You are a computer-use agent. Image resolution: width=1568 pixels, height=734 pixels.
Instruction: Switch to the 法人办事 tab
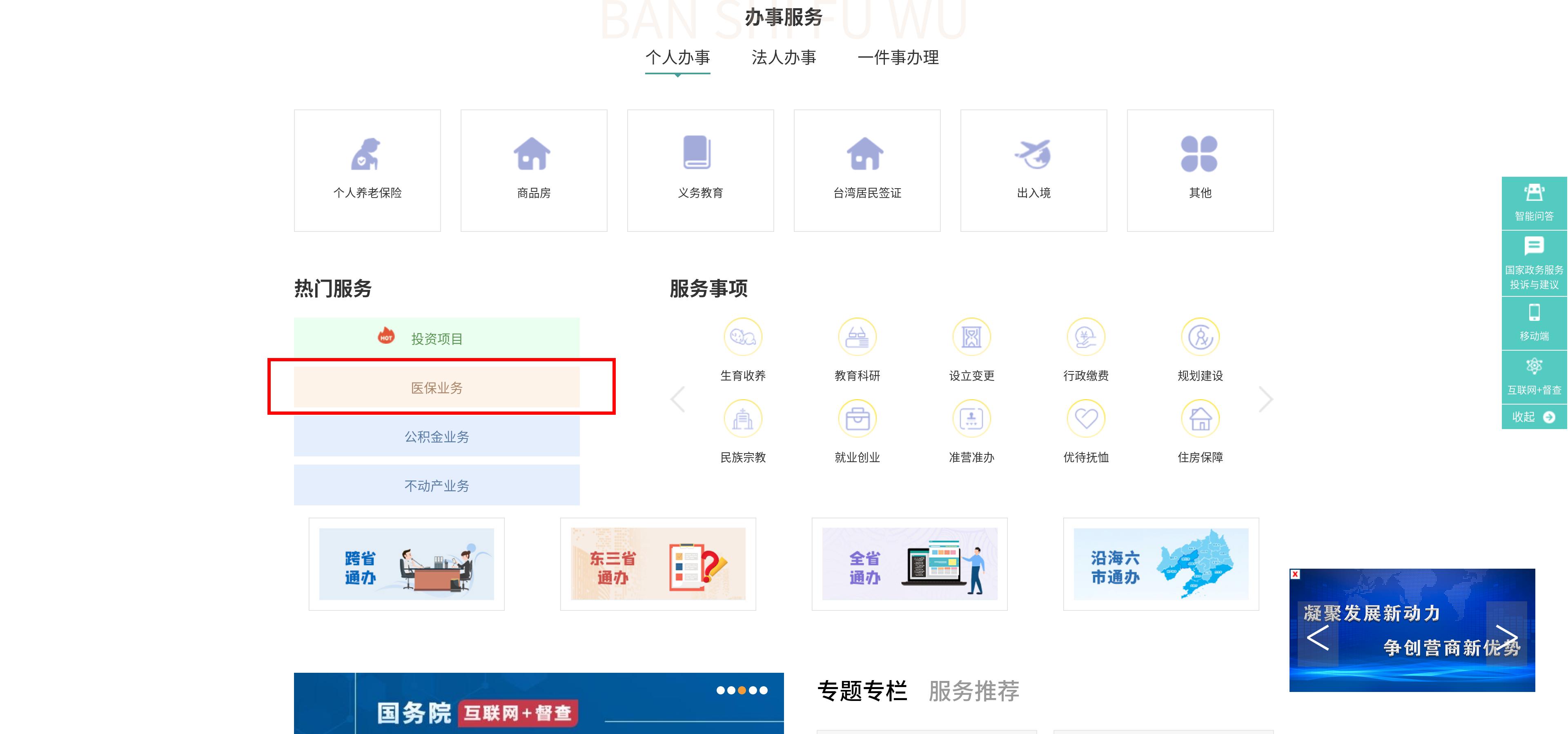(784, 58)
